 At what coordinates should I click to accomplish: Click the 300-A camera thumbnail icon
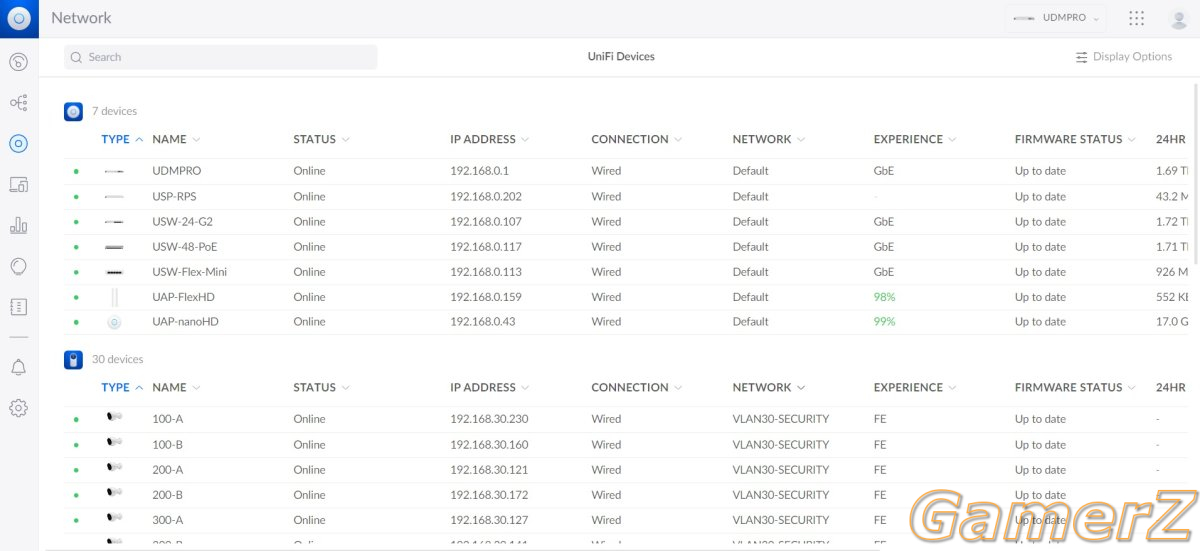[x=114, y=518]
